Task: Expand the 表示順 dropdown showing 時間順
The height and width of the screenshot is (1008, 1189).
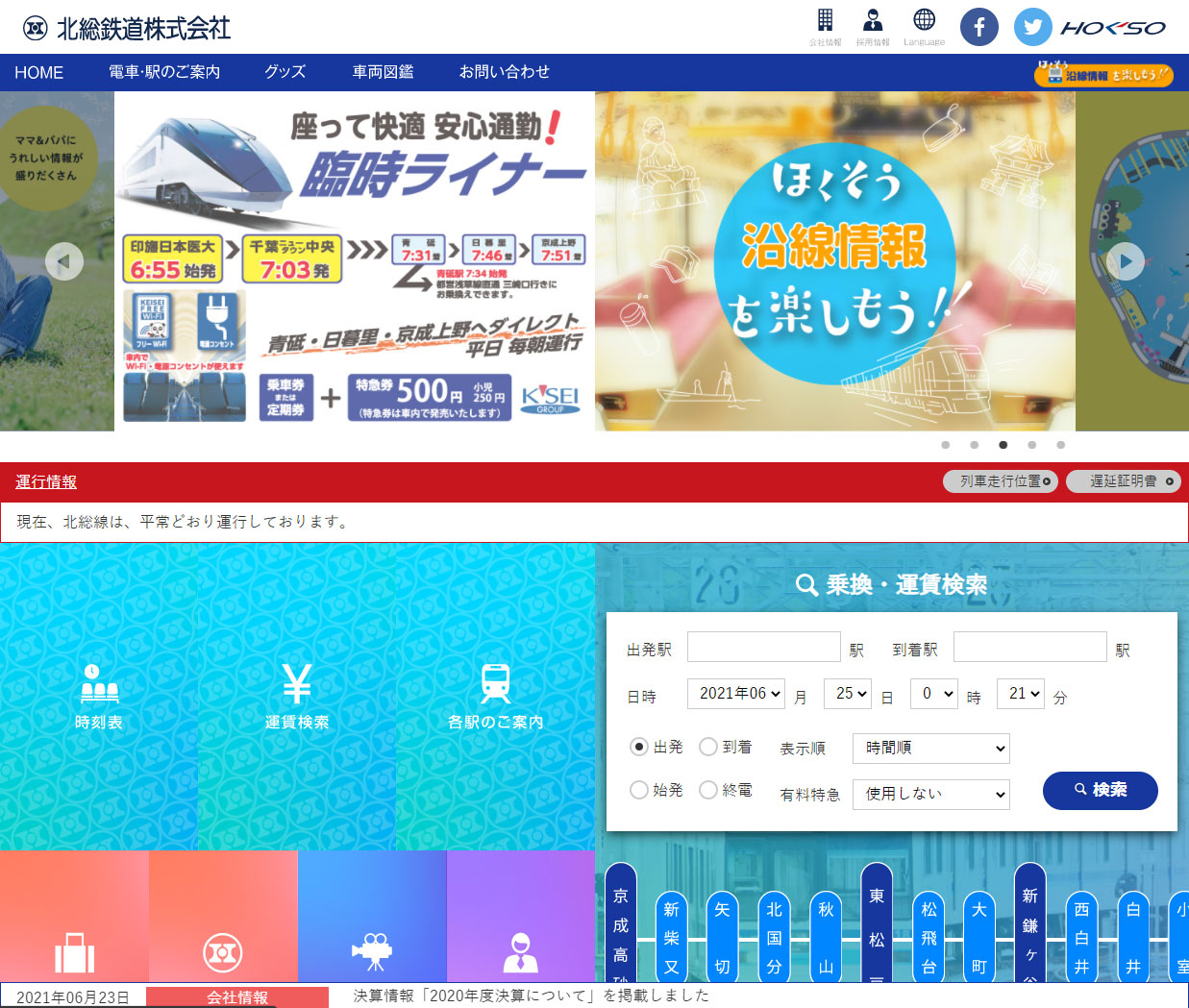Action: [x=931, y=749]
